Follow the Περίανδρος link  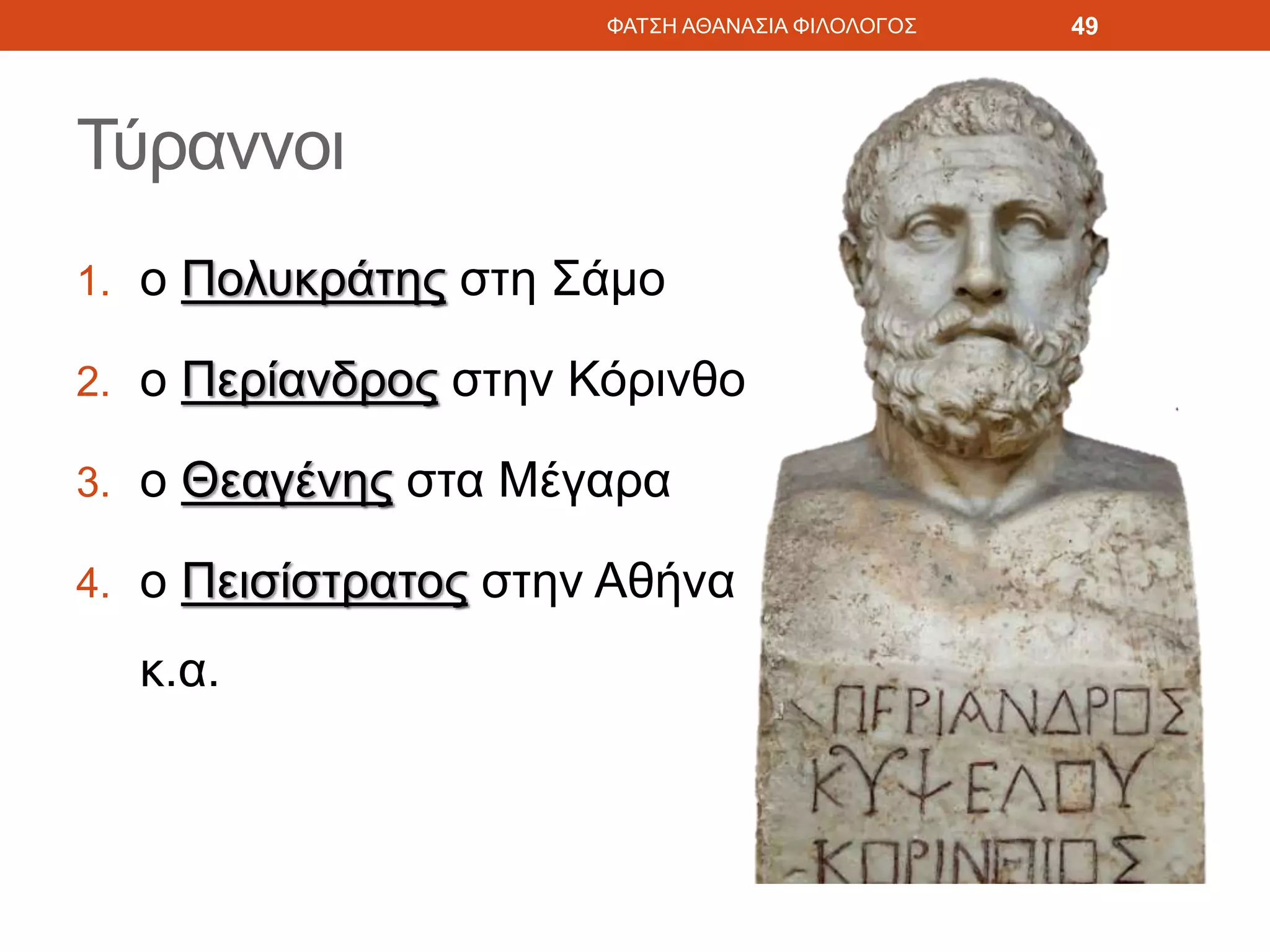[x=309, y=381]
